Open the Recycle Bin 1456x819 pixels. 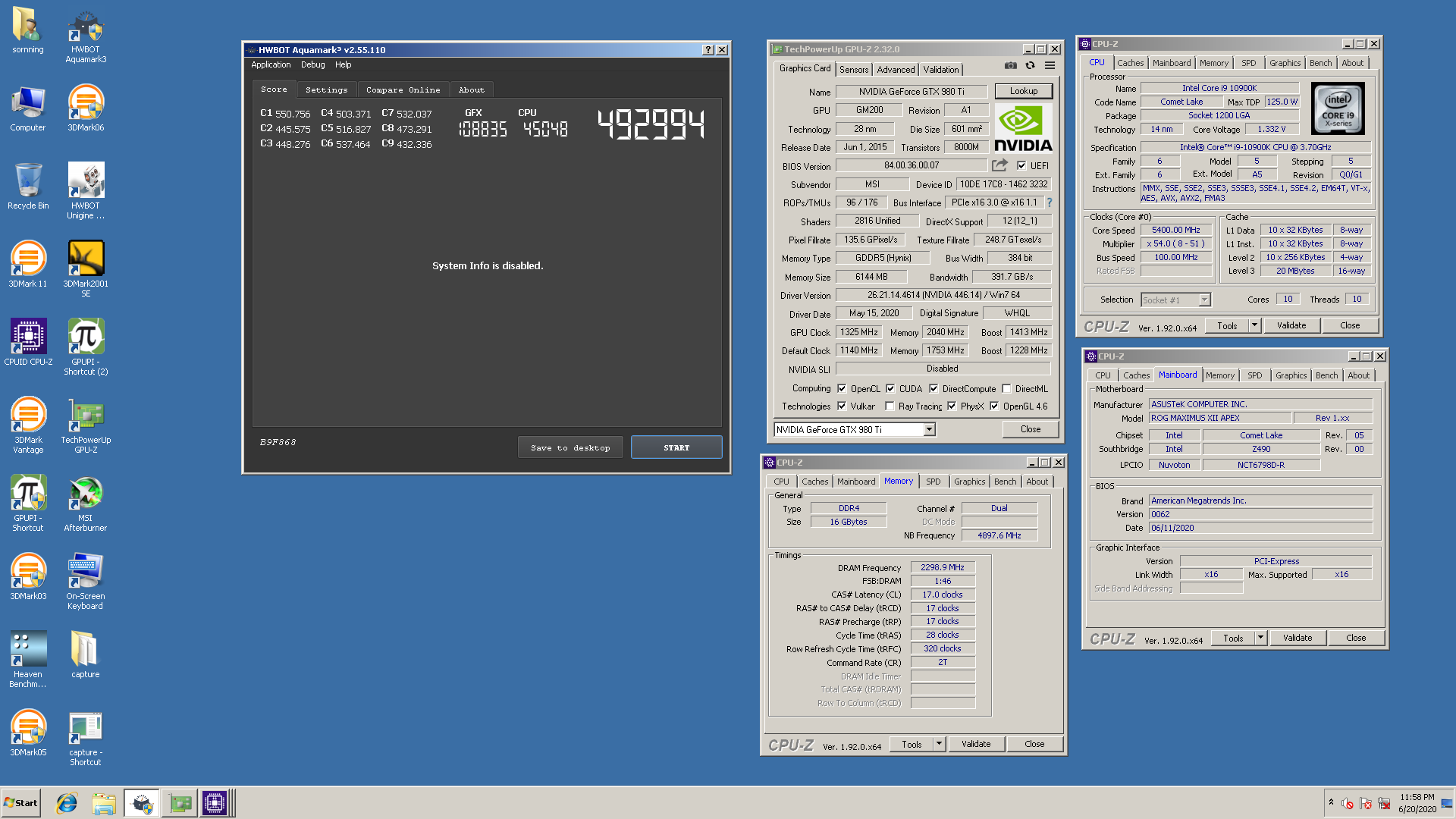pyautogui.click(x=28, y=186)
